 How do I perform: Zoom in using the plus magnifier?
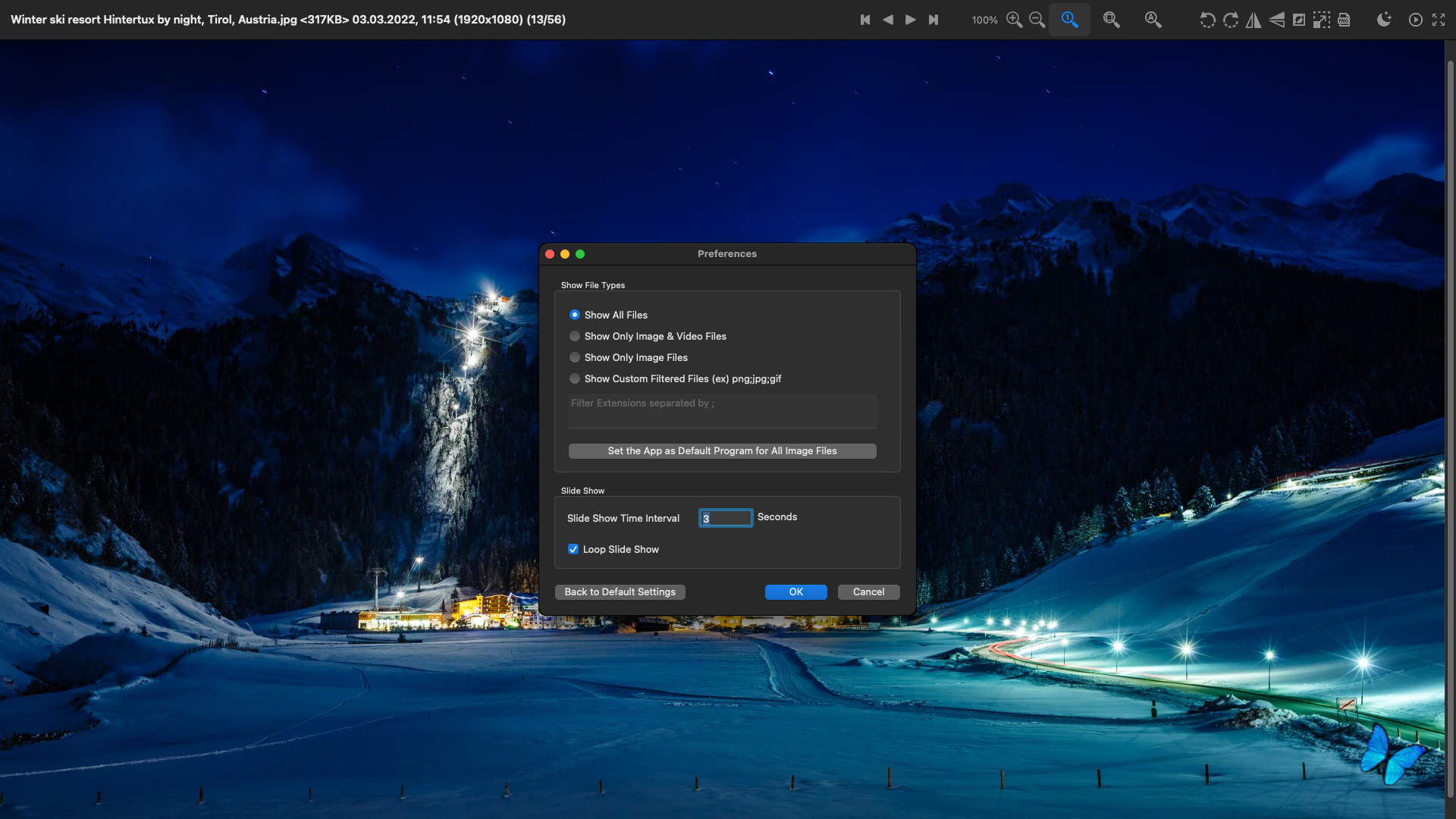coord(1015,20)
